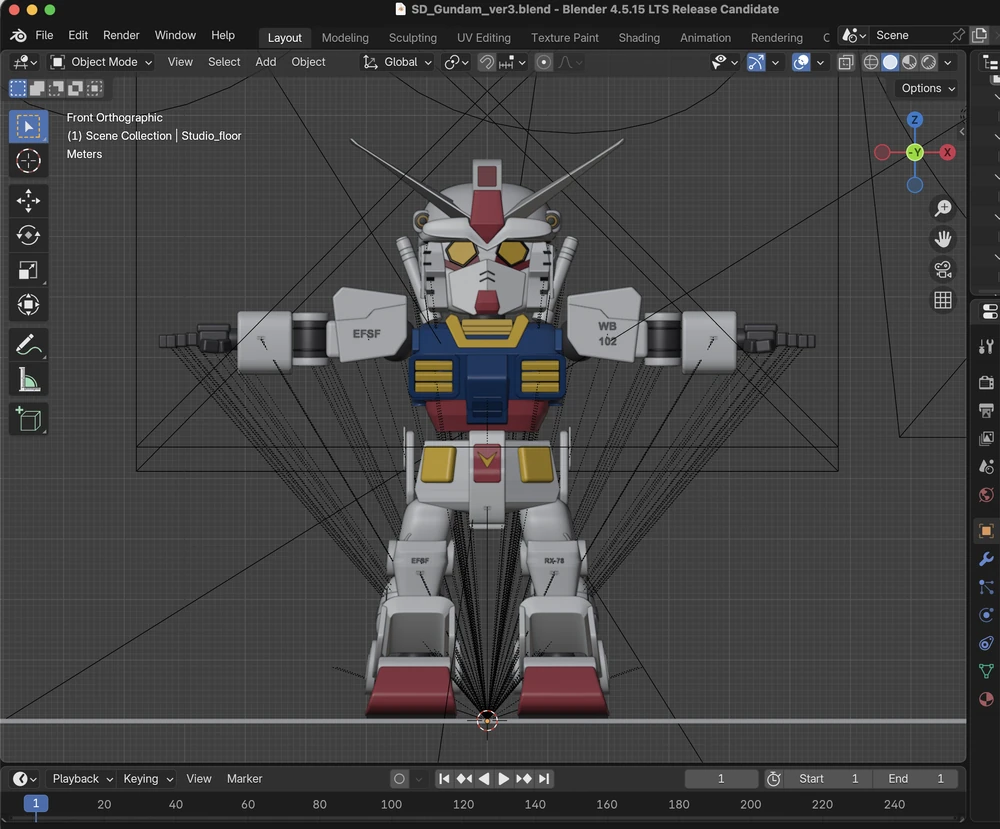Choose the Rotate tool
This screenshot has width=1000, height=829.
(x=28, y=235)
